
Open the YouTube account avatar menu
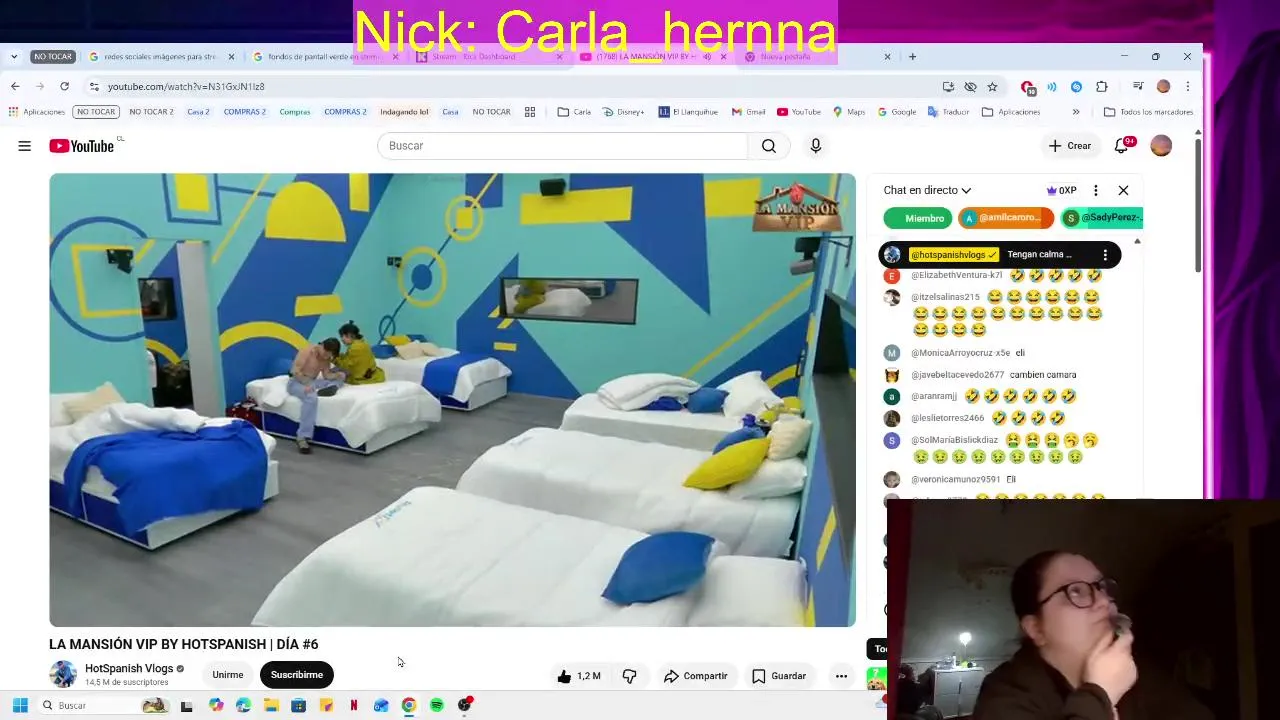click(x=1161, y=146)
